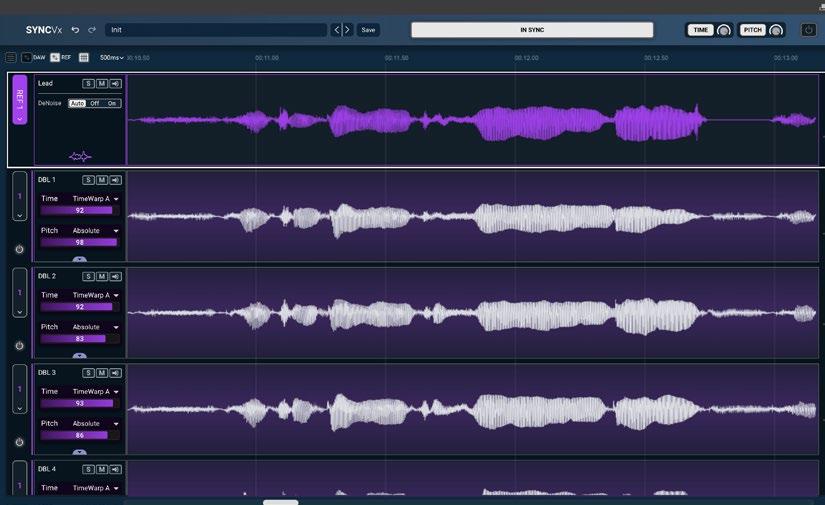Solo the DBL 1 track
The width and height of the screenshot is (825, 505).
coord(88,180)
